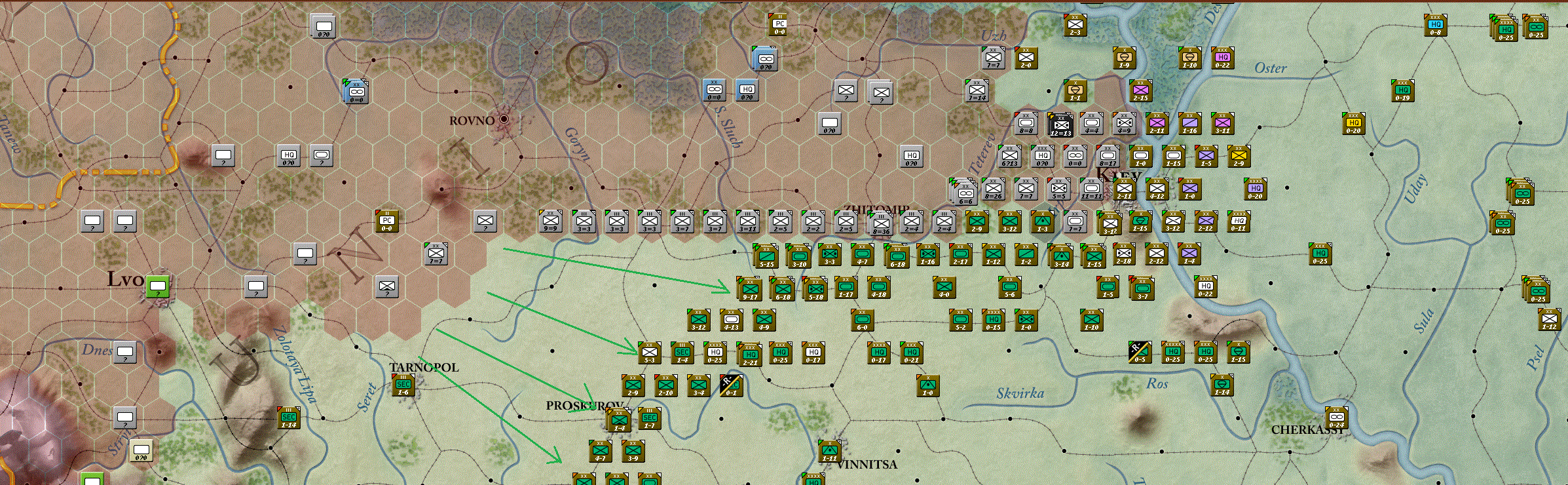Image resolution: width=1568 pixels, height=485 pixels.
Task: Click the Skvirka river label
Action: click(1020, 393)
